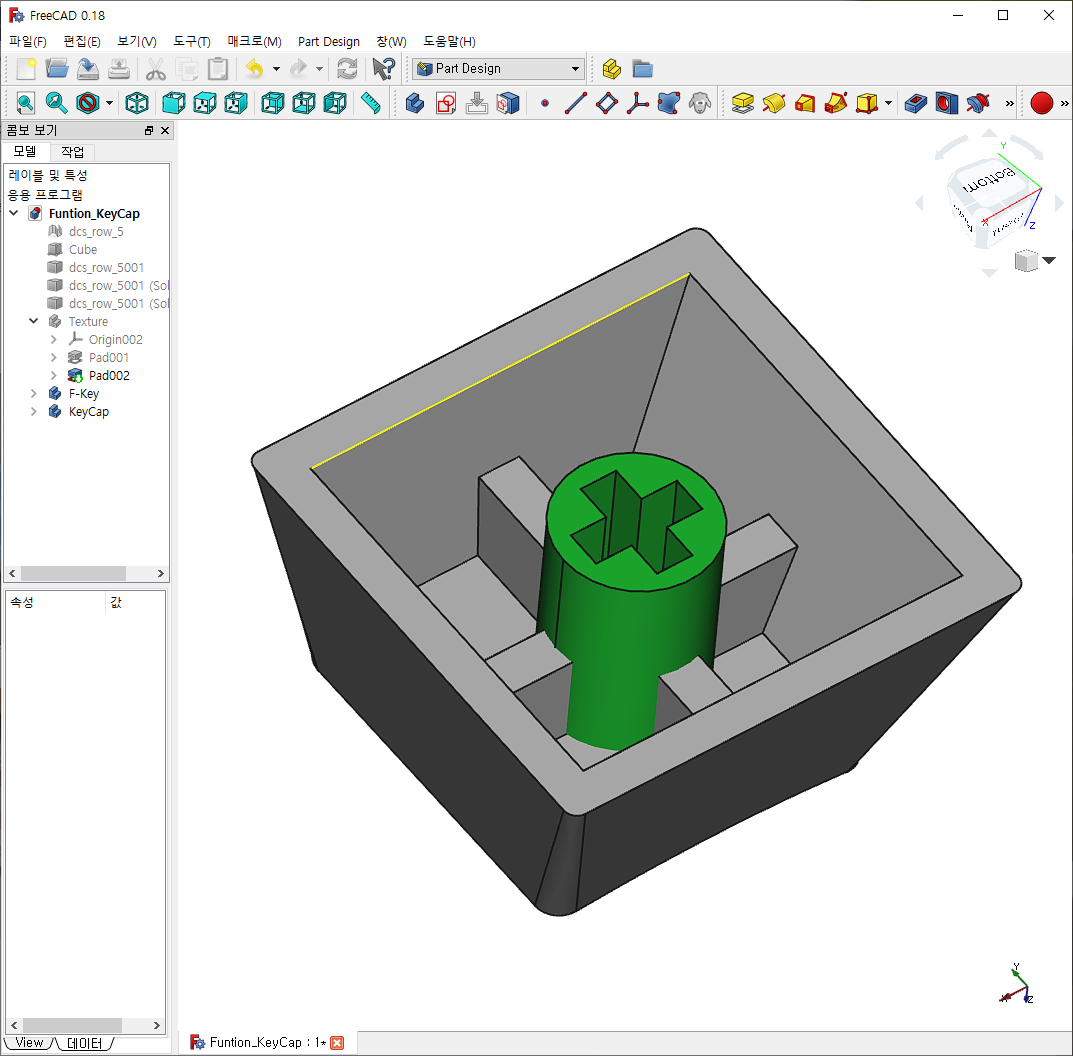Expand the Origin002 tree node
Image resolution: width=1073 pixels, height=1056 pixels.
[53, 339]
